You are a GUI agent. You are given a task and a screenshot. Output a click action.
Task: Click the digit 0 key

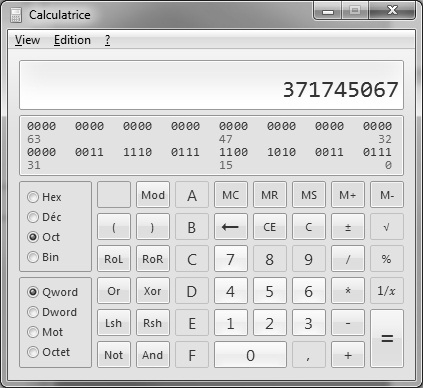coord(250,355)
